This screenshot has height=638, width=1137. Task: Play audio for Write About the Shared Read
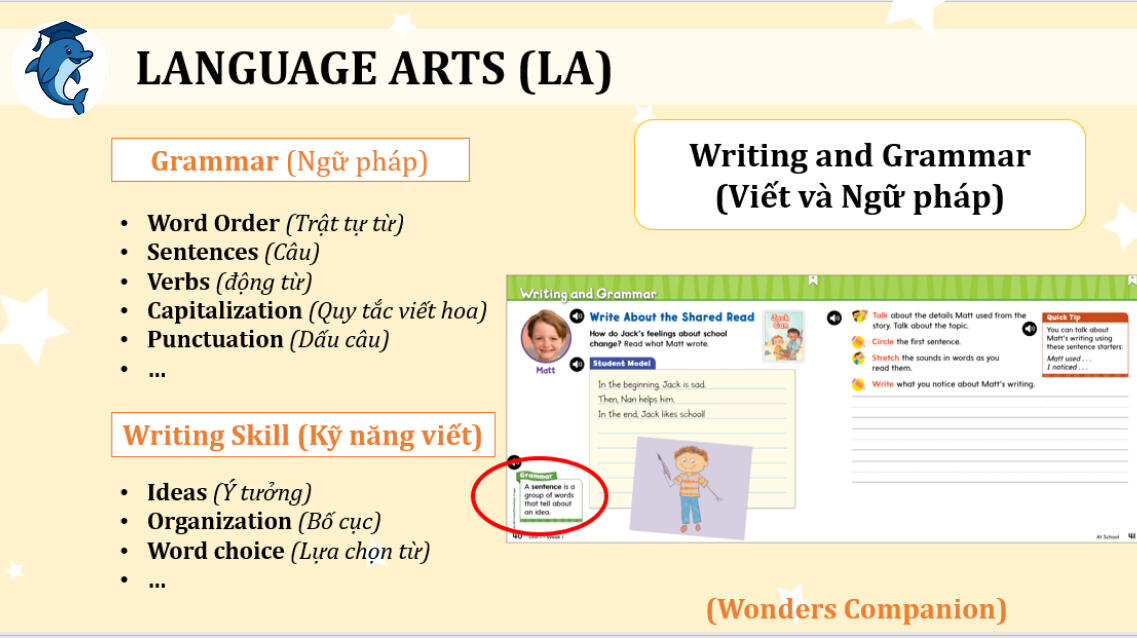click(x=577, y=317)
